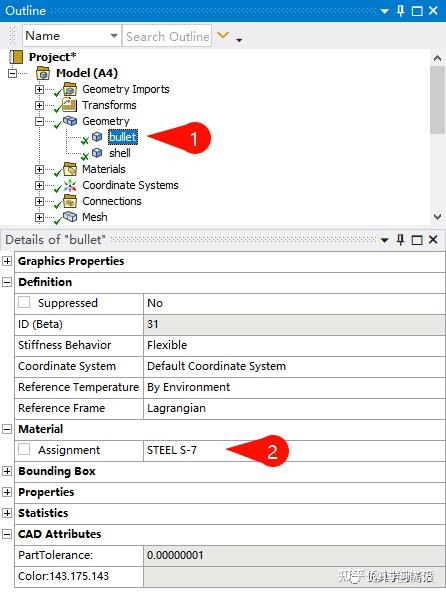
Task: Click the Model (A4) icon
Action: point(43,73)
